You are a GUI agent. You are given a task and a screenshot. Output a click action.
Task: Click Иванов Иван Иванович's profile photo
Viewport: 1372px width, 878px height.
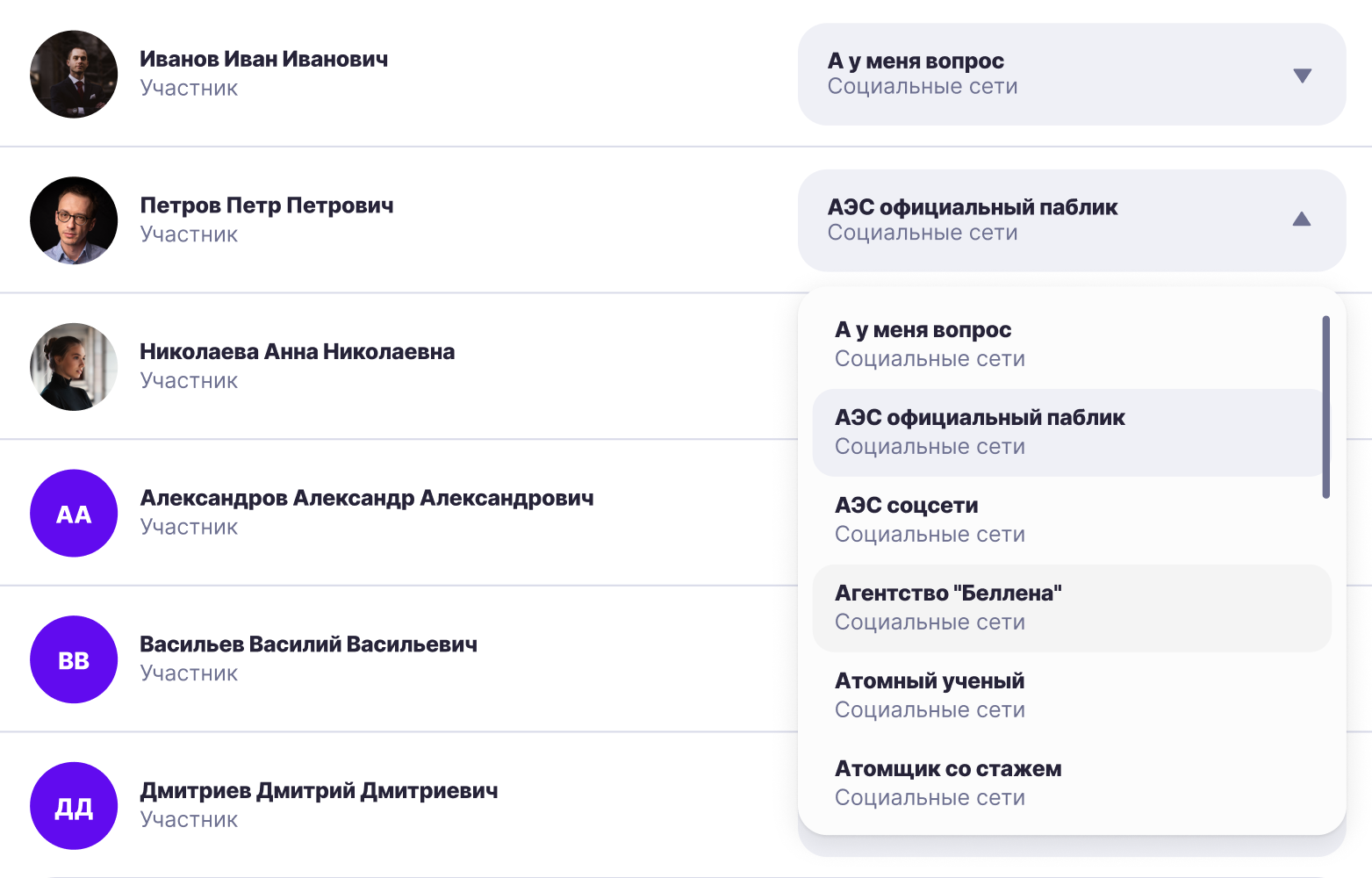[74, 75]
